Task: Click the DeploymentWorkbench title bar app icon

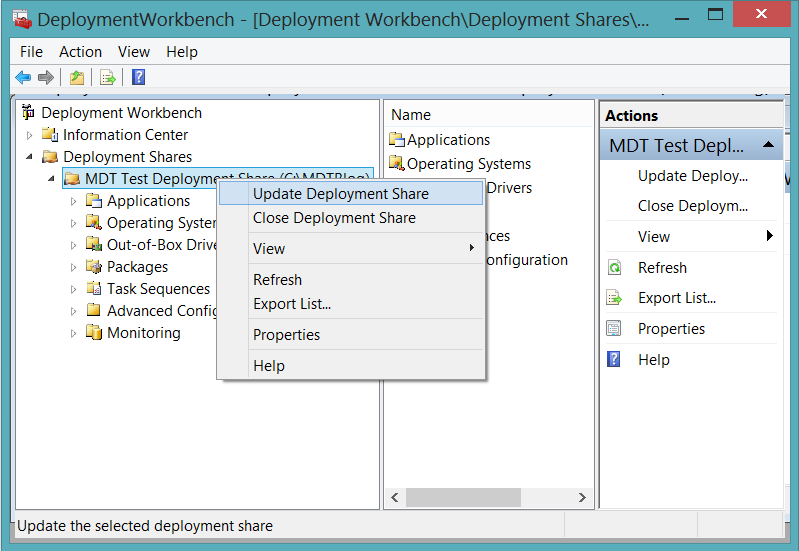Action: click(22, 19)
